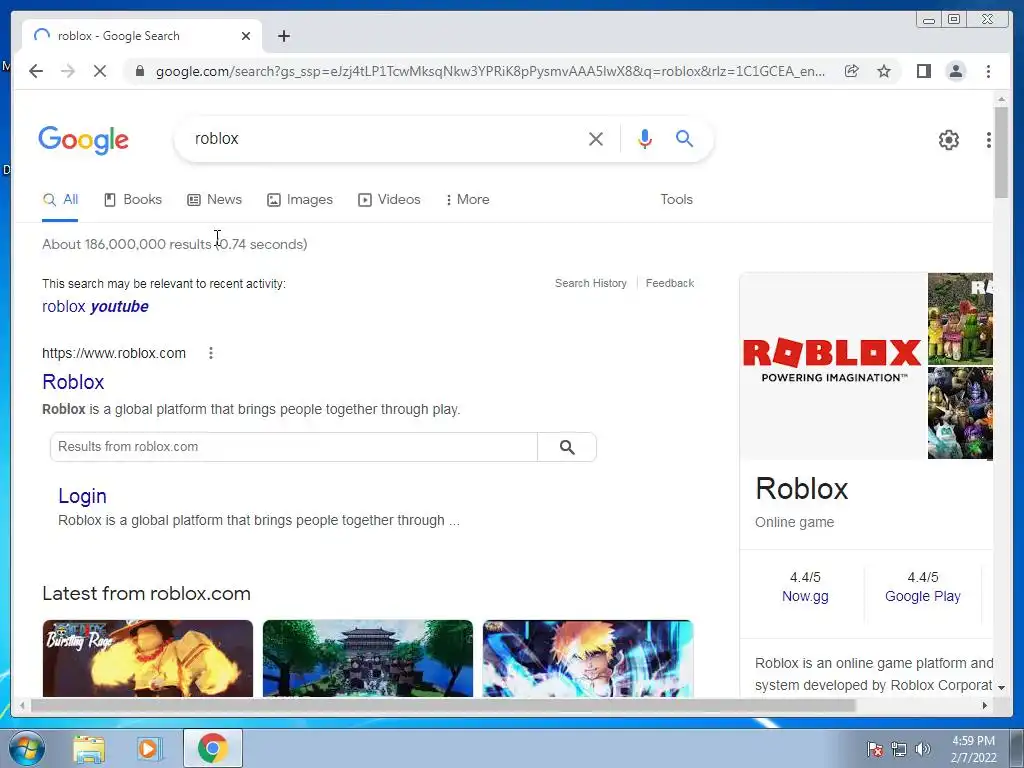The height and width of the screenshot is (768, 1024).
Task: Open the taskbar clock showing 4:59 PM
Action: [x=973, y=749]
